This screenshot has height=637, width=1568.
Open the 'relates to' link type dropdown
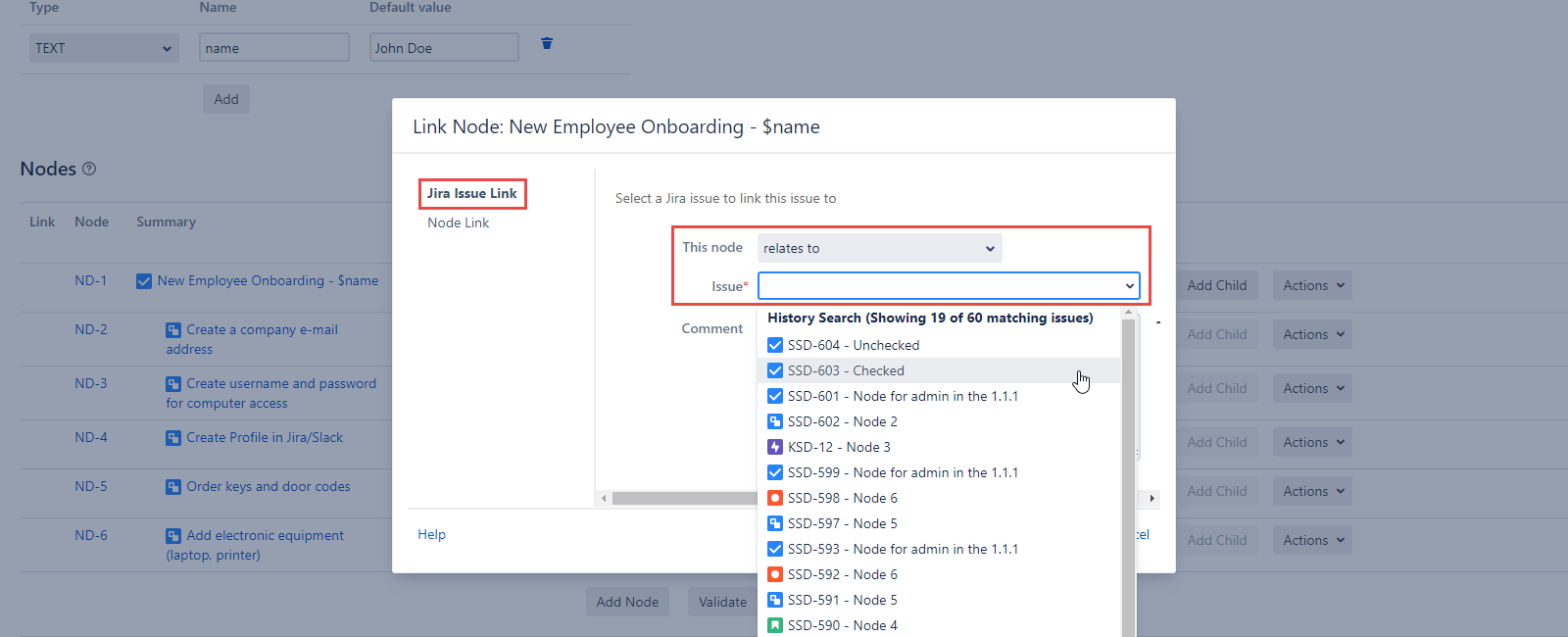(x=879, y=248)
